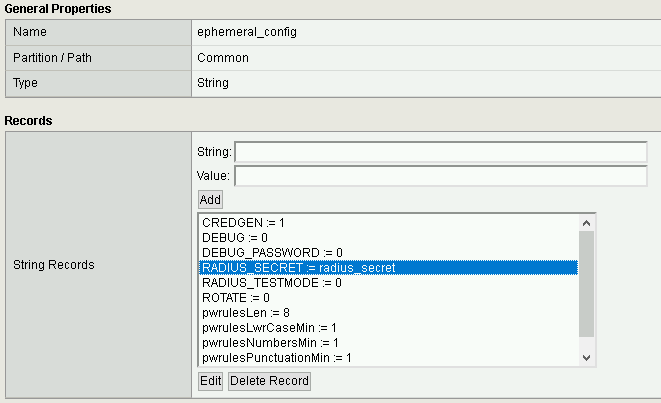Click the ephemeral_config name value
The image size is (661, 403).
[x=247, y=32]
